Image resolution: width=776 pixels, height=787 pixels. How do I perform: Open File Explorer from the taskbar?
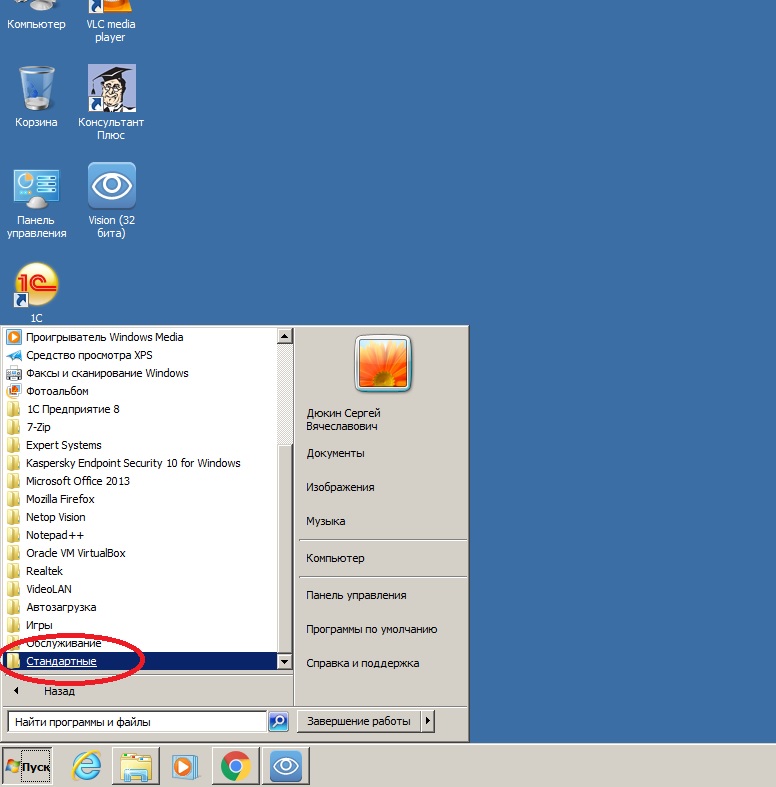[136, 766]
